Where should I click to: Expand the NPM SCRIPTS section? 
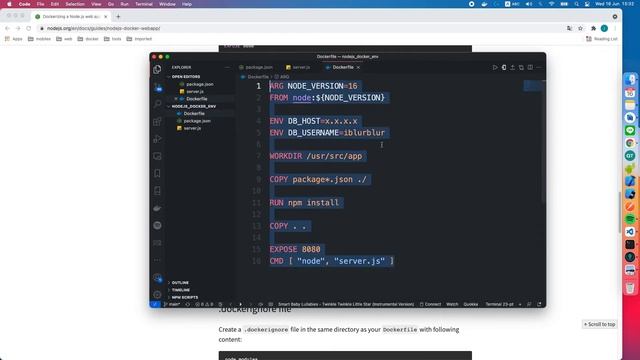tap(184, 297)
